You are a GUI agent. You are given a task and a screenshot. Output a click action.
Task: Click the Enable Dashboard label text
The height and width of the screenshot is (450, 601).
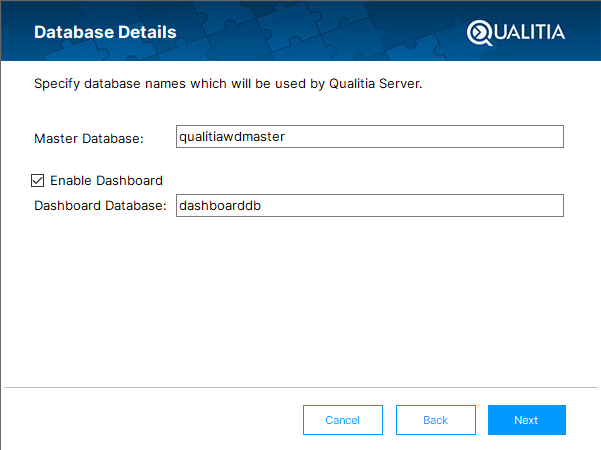pyautogui.click(x=106, y=180)
